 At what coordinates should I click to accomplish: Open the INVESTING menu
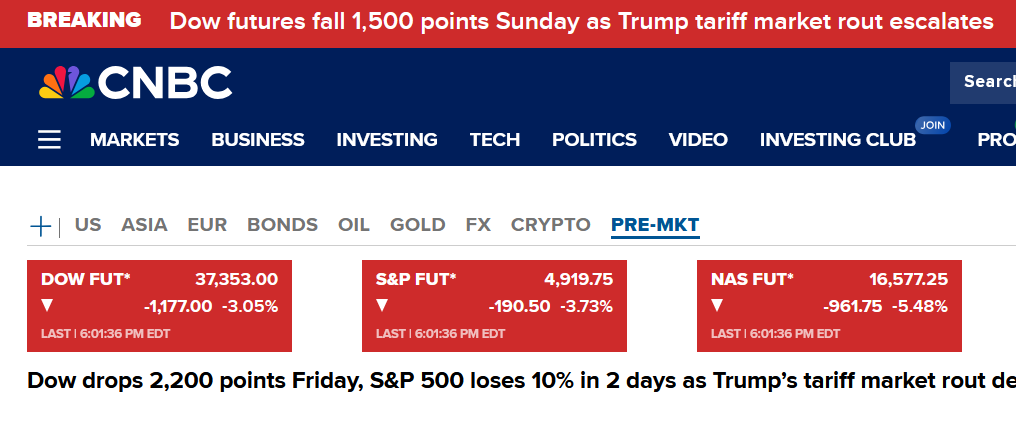pyautogui.click(x=387, y=140)
